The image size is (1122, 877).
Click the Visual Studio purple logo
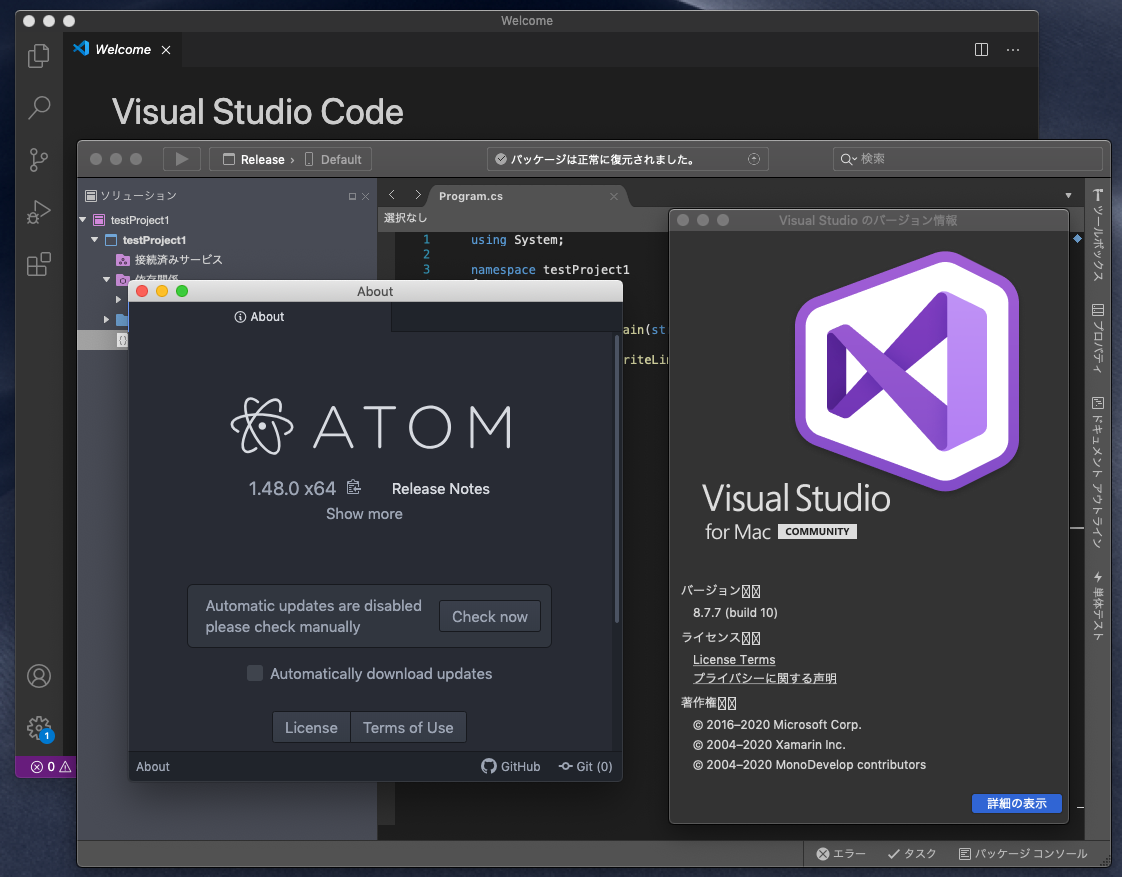[x=907, y=371]
